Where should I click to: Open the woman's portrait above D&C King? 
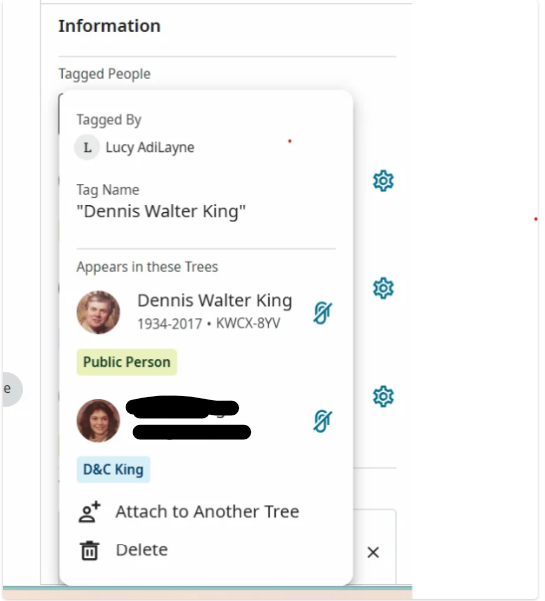[98, 420]
